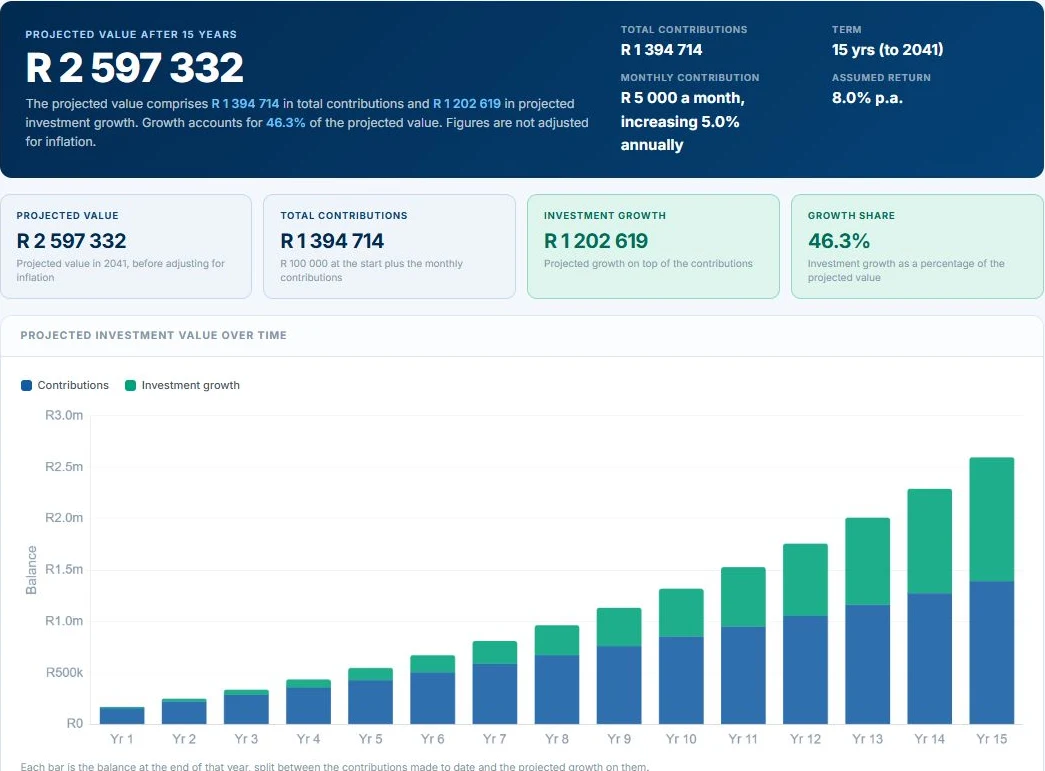Open the Total Contributions summary card
The image size is (1045, 771).
coord(389,247)
